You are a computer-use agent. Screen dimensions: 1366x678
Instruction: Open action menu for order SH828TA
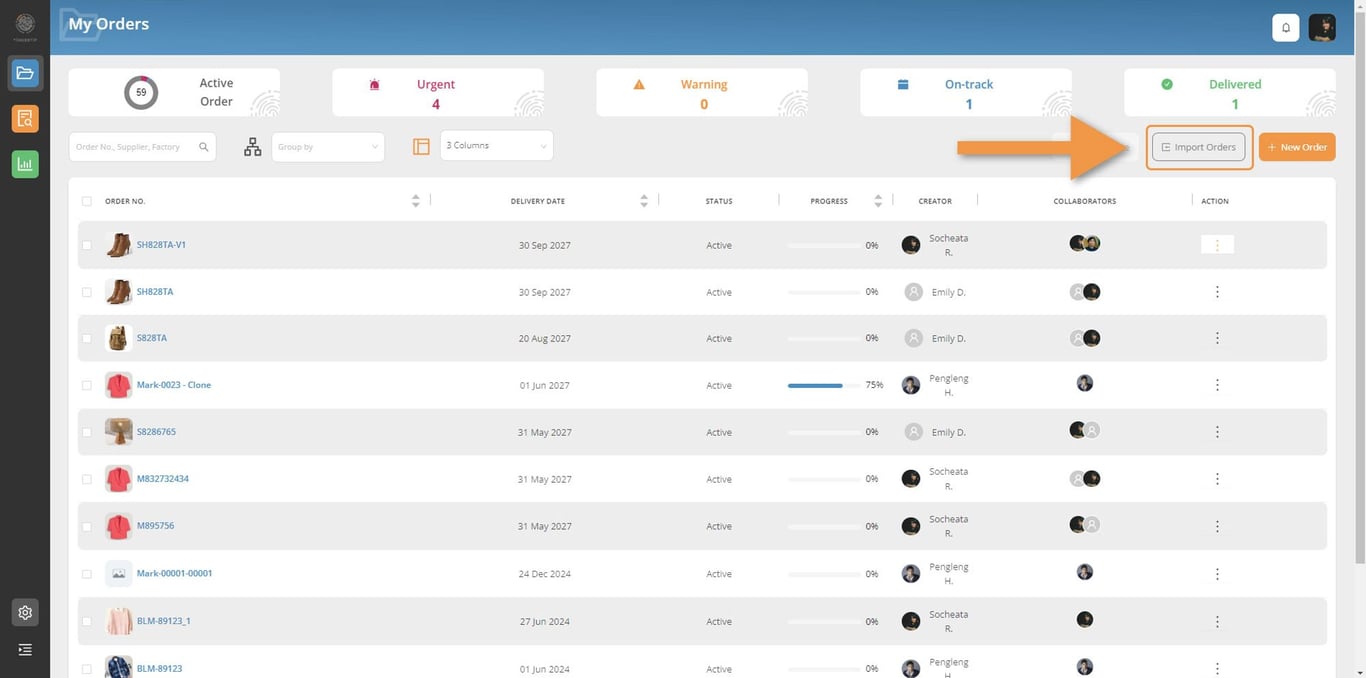(1217, 292)
